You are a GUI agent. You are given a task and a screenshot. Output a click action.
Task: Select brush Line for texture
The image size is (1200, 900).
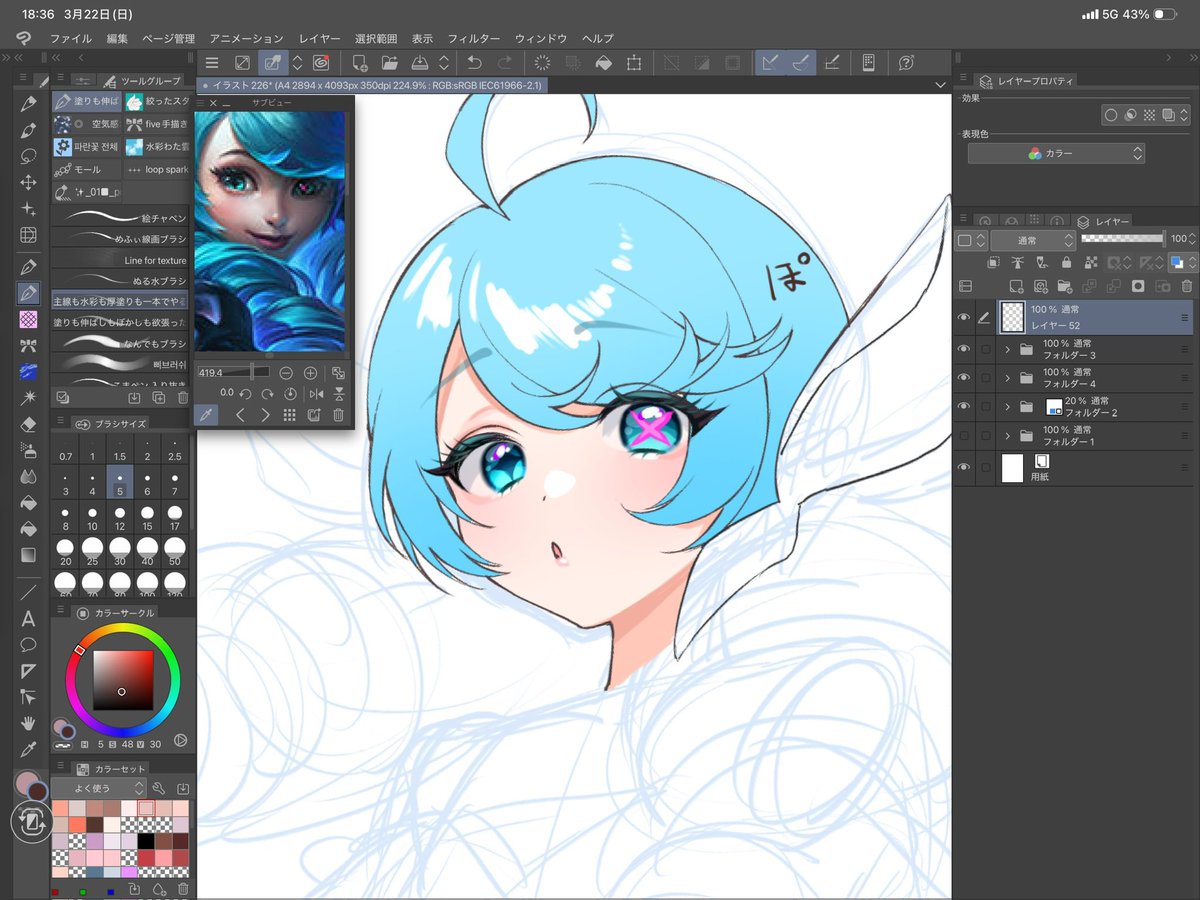pos(120,260)
